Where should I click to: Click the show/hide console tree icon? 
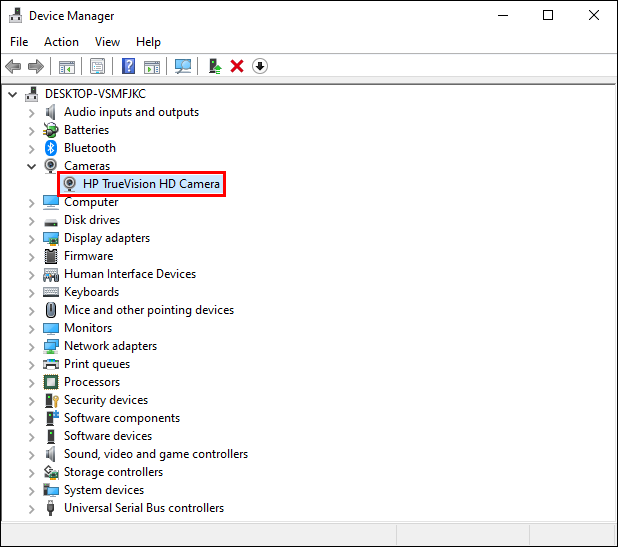[x=67, y=67]
